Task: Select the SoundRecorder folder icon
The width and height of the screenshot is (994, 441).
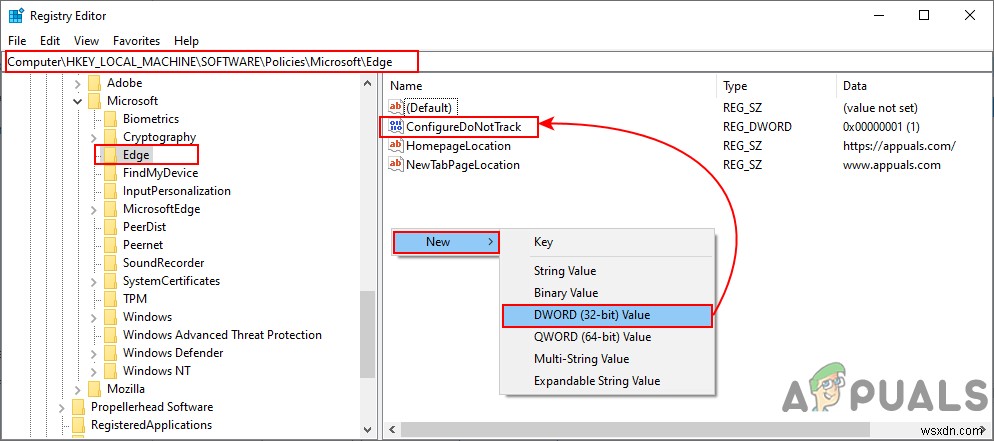Action: 111,263
